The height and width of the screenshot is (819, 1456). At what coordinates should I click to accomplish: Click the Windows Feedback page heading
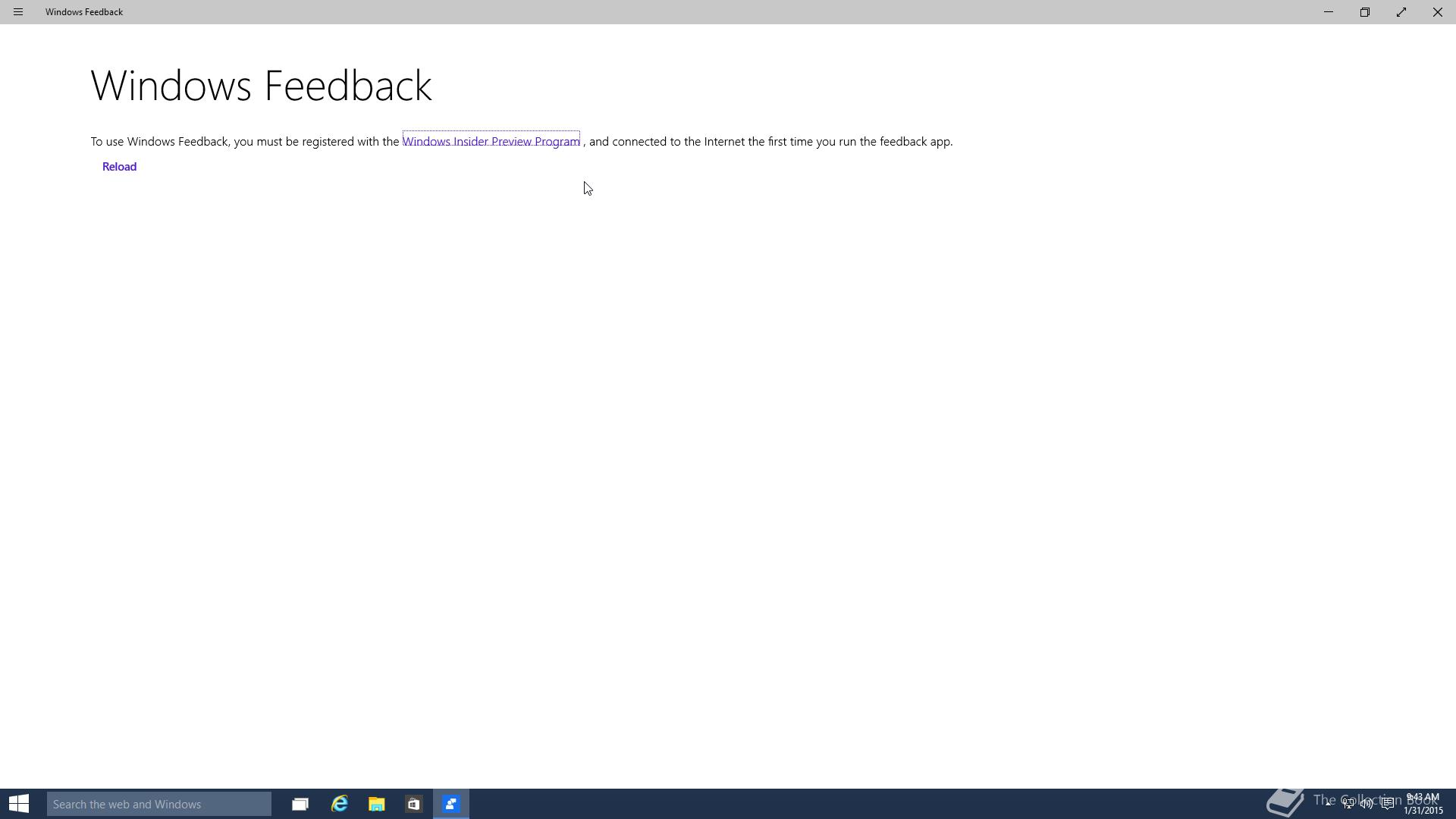(x=261, y=85)
